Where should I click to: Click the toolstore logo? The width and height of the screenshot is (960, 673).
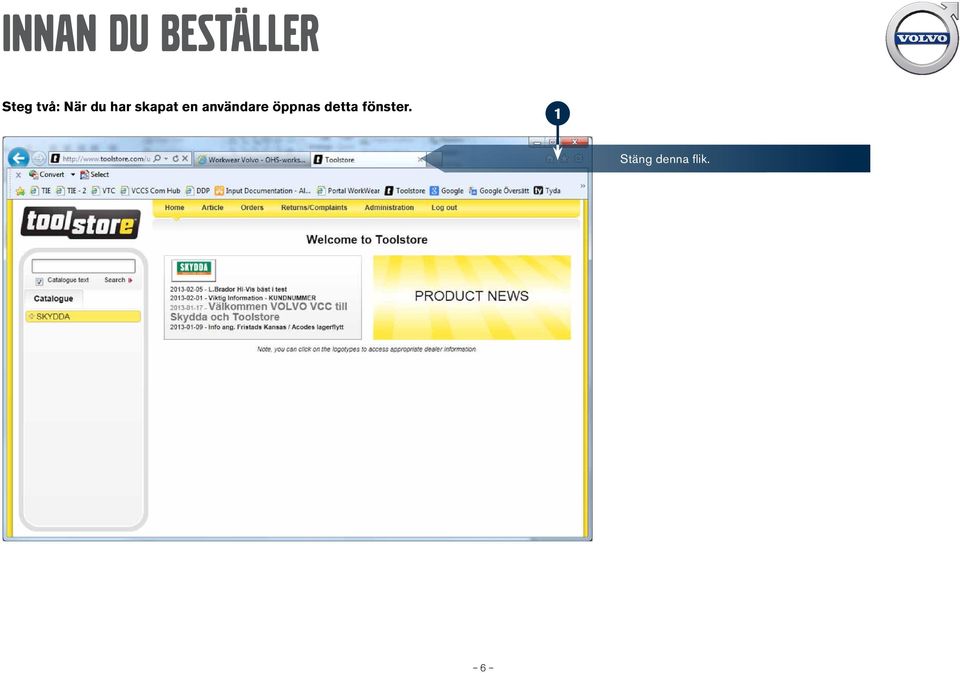80,223
